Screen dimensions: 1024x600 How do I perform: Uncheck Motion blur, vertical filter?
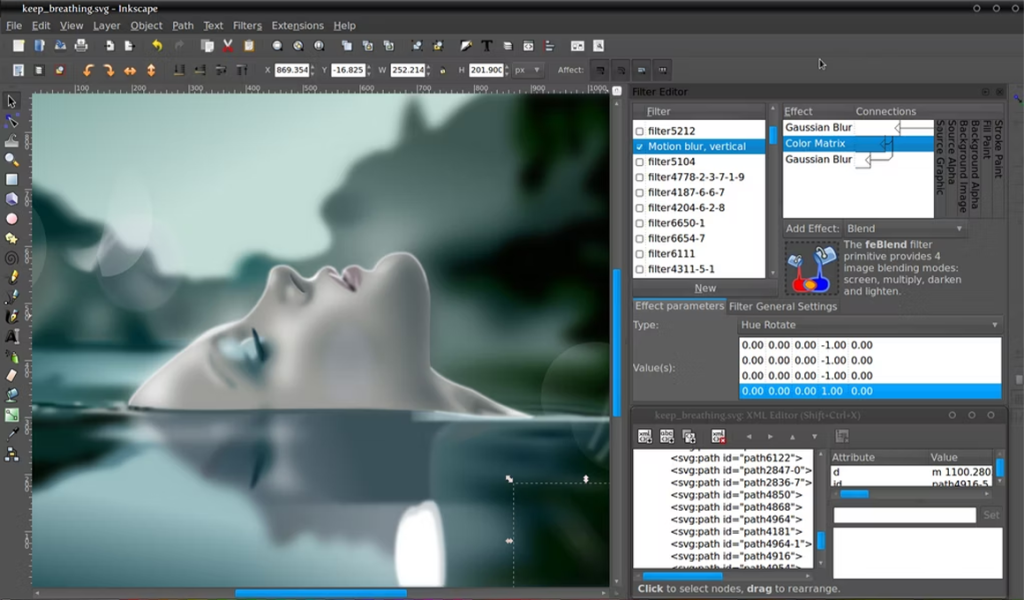[x=639, y=147]
